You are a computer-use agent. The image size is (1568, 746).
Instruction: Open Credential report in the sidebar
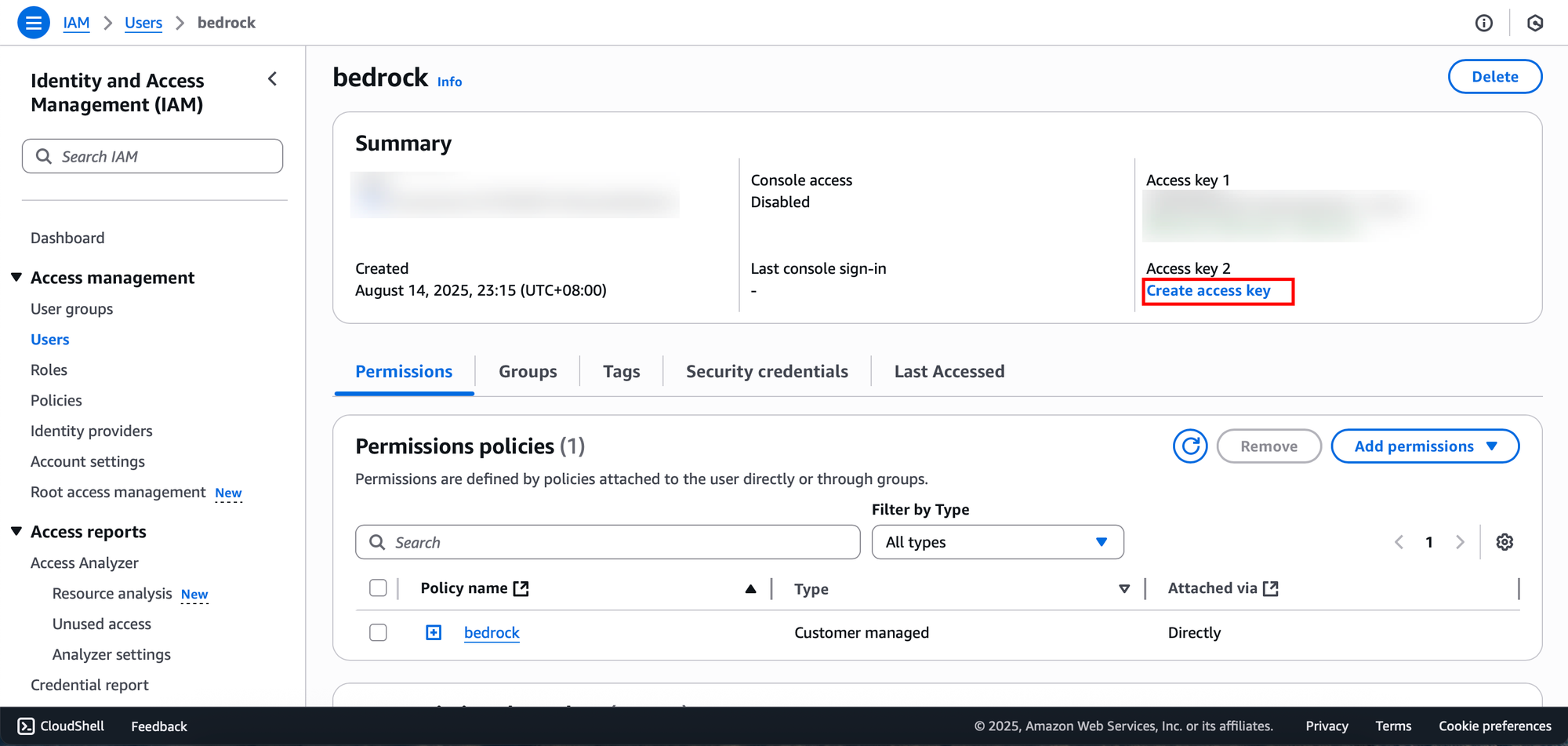pyautogui.click(x=89, y=685)
